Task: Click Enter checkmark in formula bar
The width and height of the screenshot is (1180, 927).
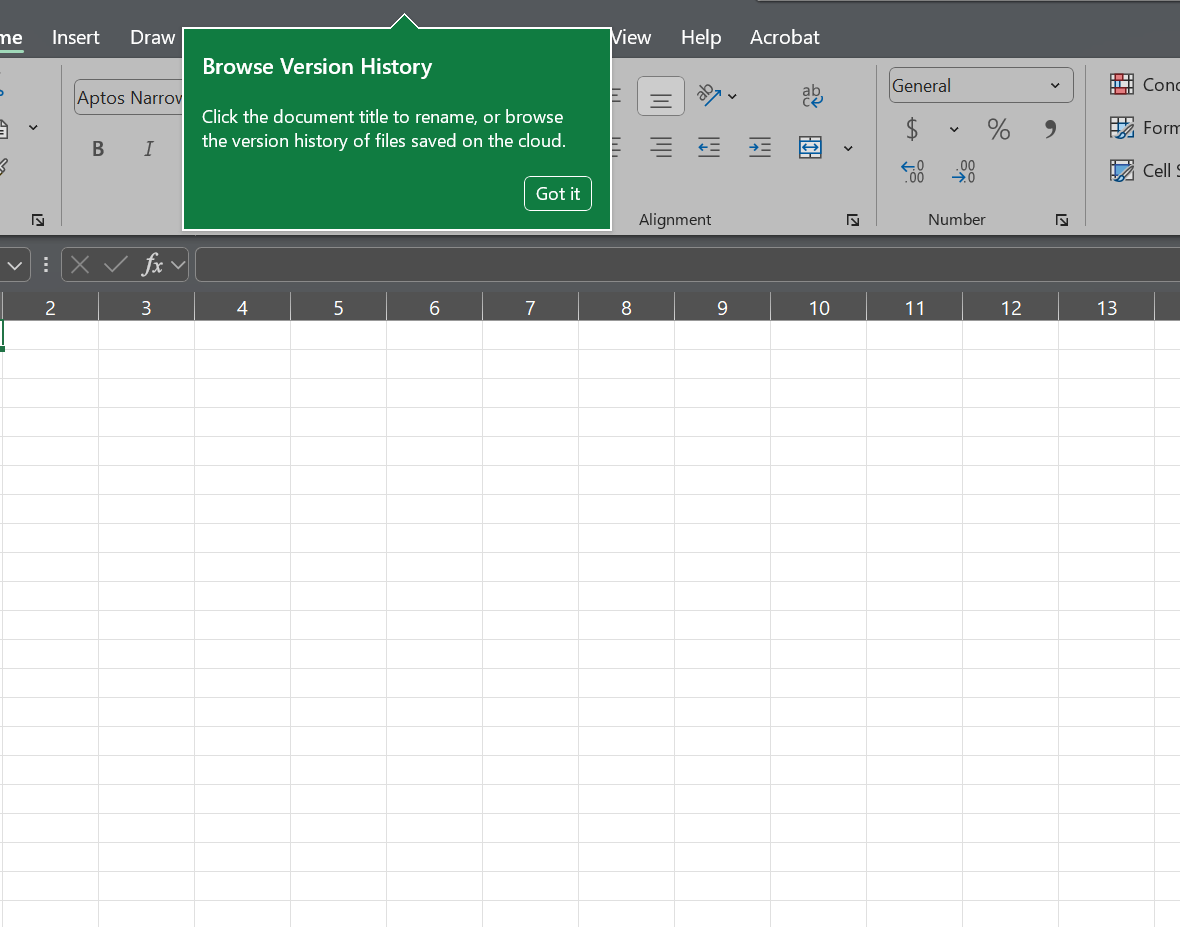Action: tap(115, 265)
